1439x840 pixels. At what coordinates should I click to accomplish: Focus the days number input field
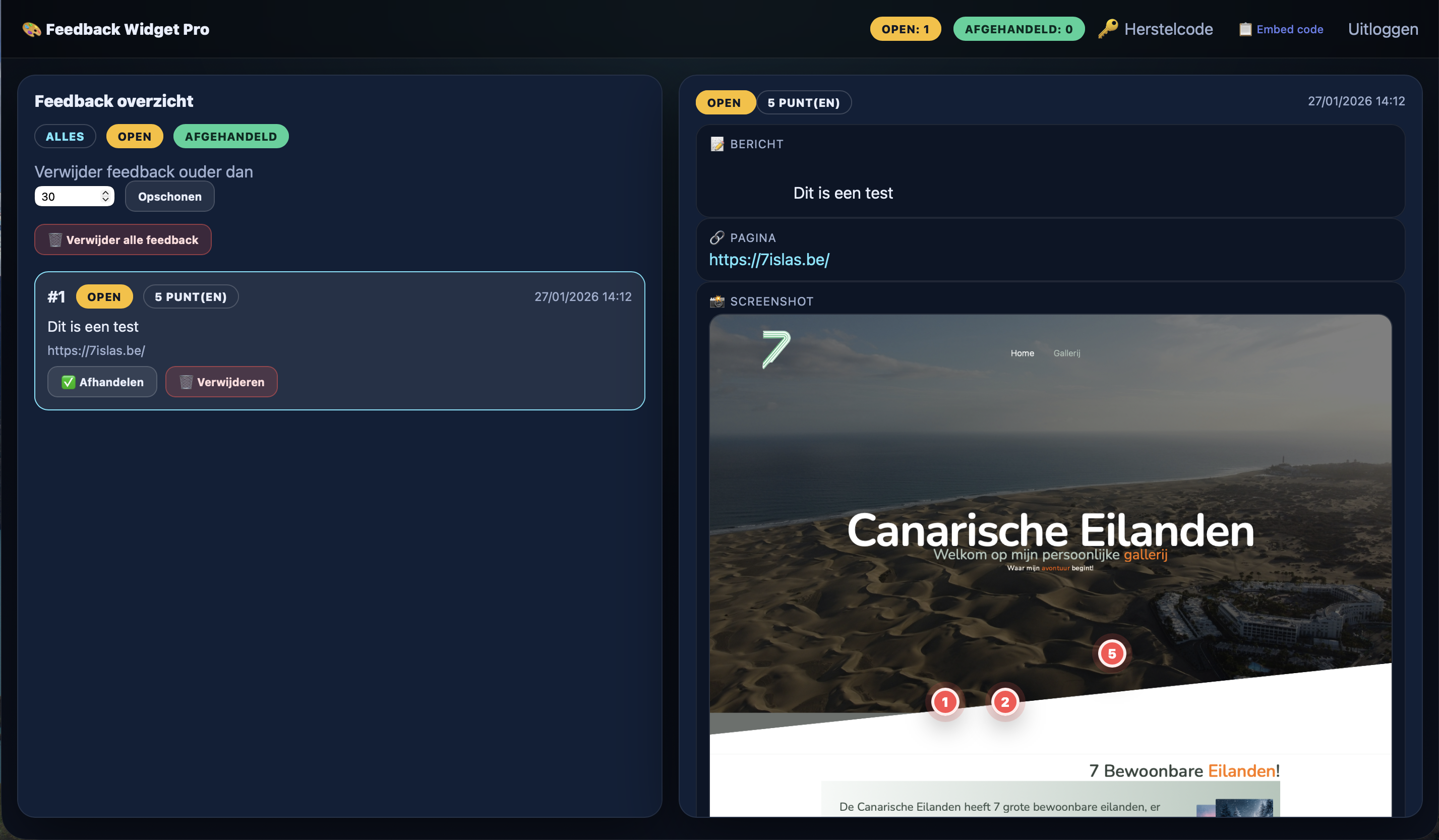click(x=68, y=197)
